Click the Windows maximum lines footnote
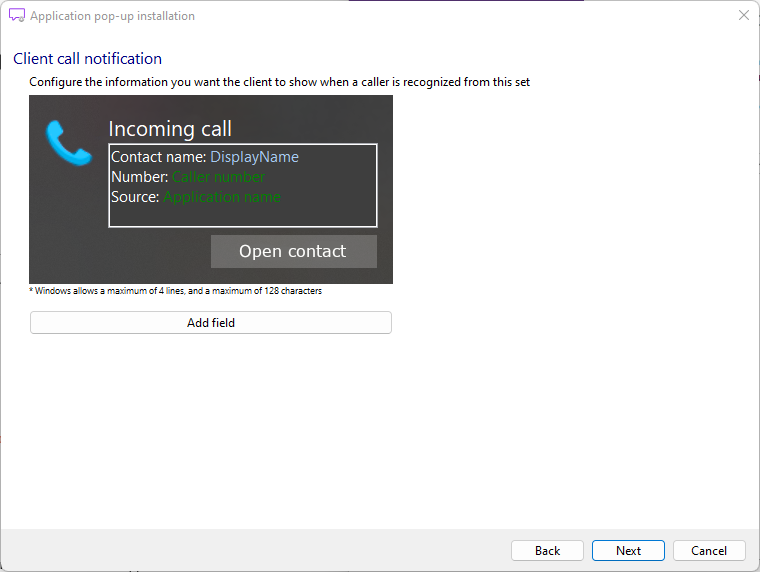The height and width of the screenshot is (572, 760). (x=178, y=291)
